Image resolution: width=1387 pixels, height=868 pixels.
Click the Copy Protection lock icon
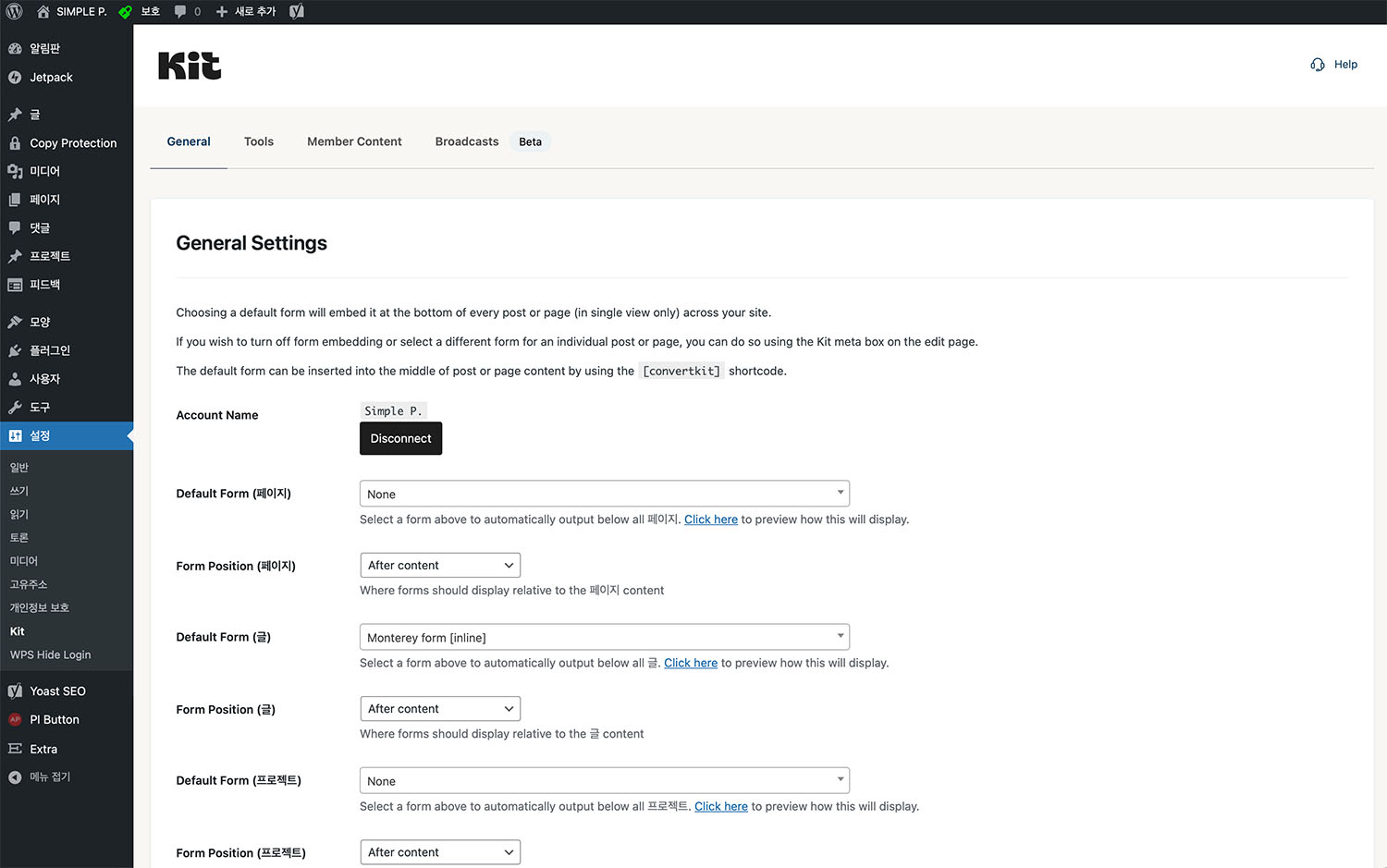tap(15, 143)
